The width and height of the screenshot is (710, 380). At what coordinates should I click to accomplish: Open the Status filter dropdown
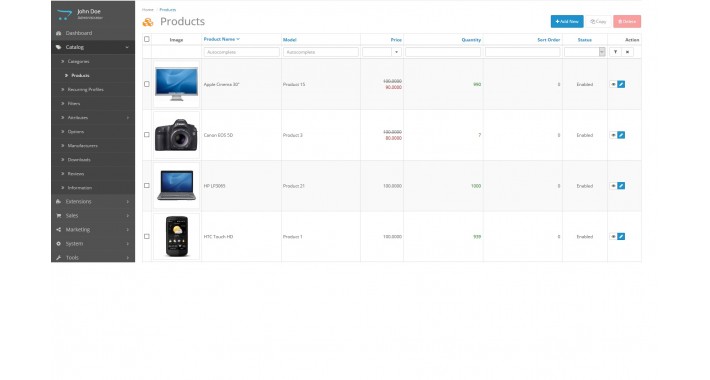(585, 52)
